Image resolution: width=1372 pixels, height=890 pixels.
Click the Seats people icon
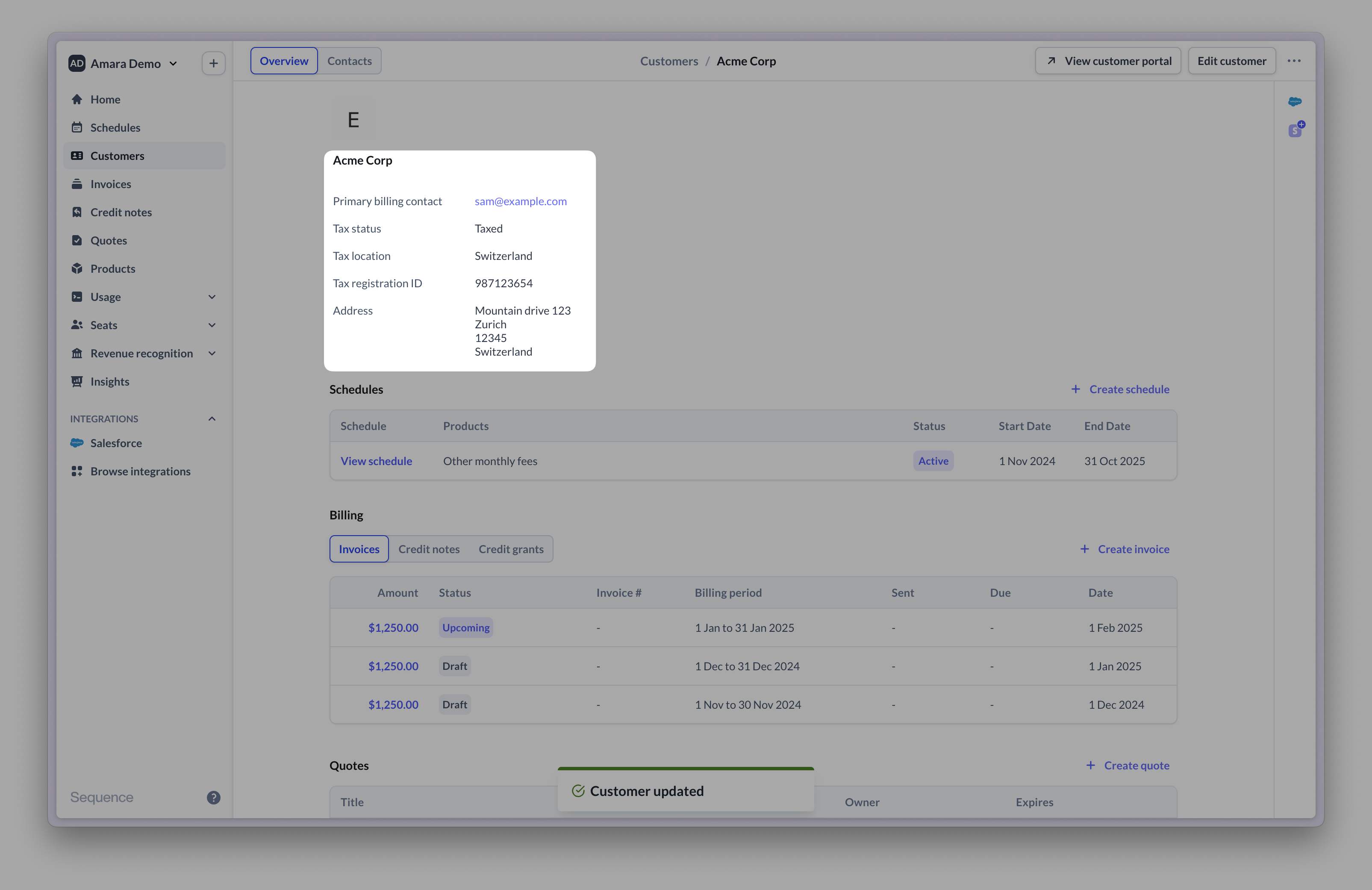77,325
